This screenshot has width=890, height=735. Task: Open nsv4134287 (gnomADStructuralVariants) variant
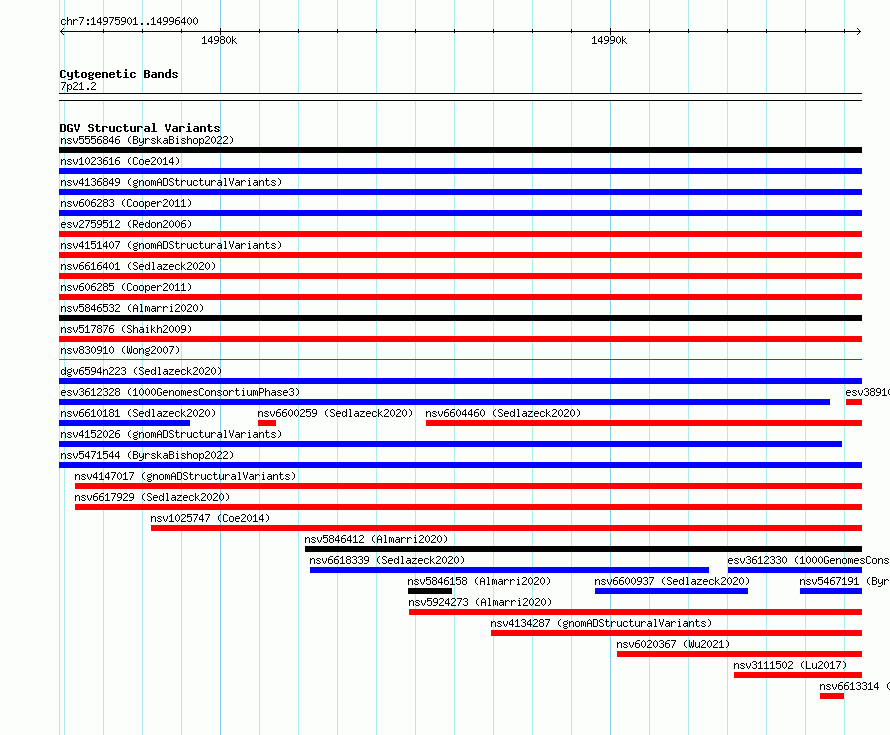point(601,623)
